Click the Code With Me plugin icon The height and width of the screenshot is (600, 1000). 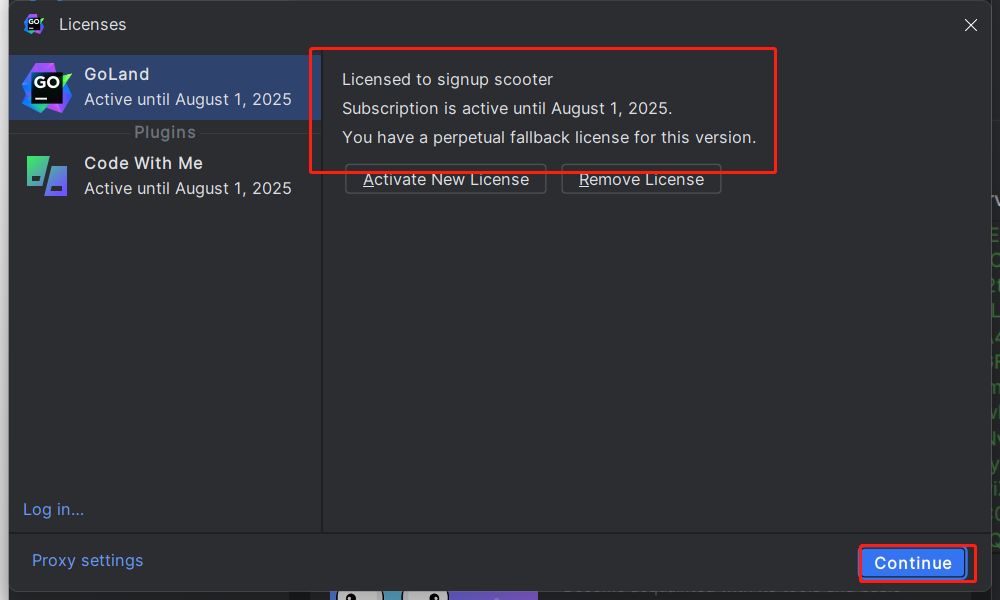[x=46, y=175]
